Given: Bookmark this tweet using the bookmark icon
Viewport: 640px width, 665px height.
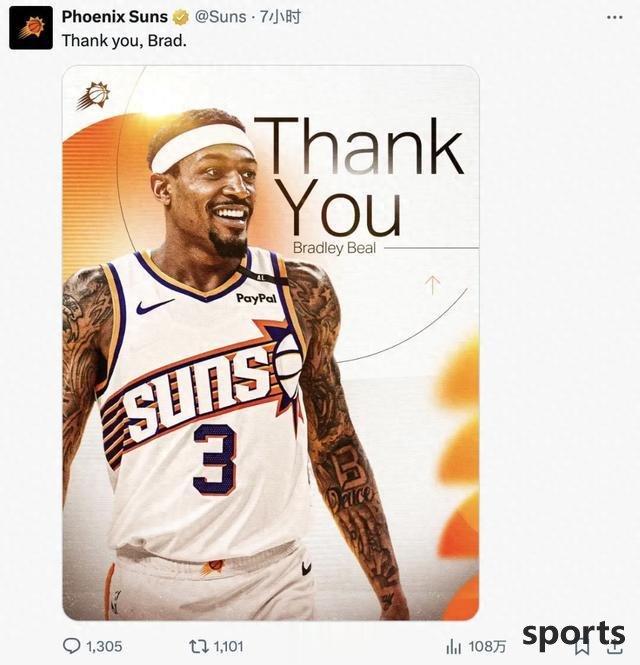Looking at the screenshot, I should point(582,648).
